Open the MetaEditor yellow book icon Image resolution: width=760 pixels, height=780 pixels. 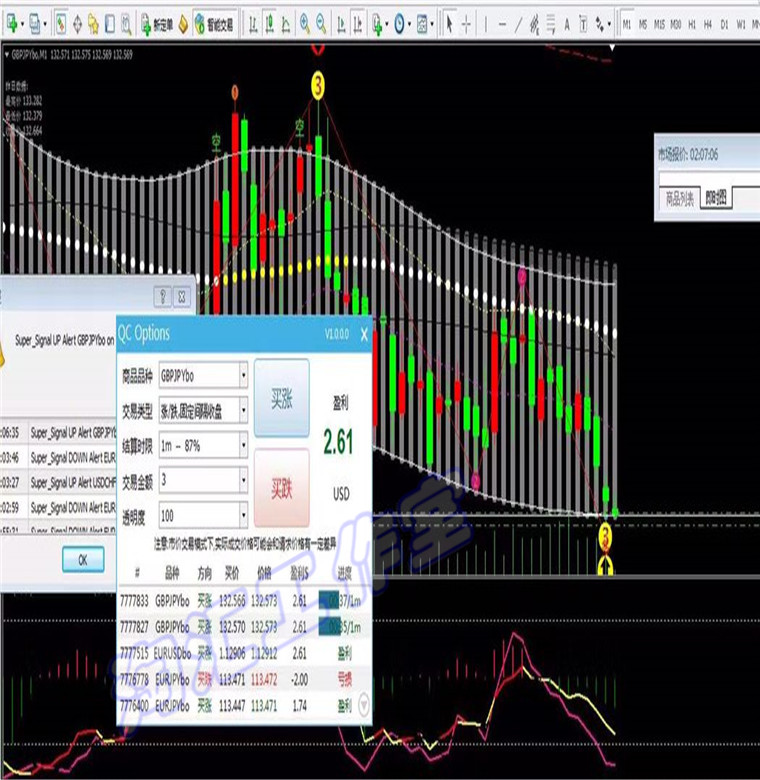pyautogui.click(x=184, y=24)
